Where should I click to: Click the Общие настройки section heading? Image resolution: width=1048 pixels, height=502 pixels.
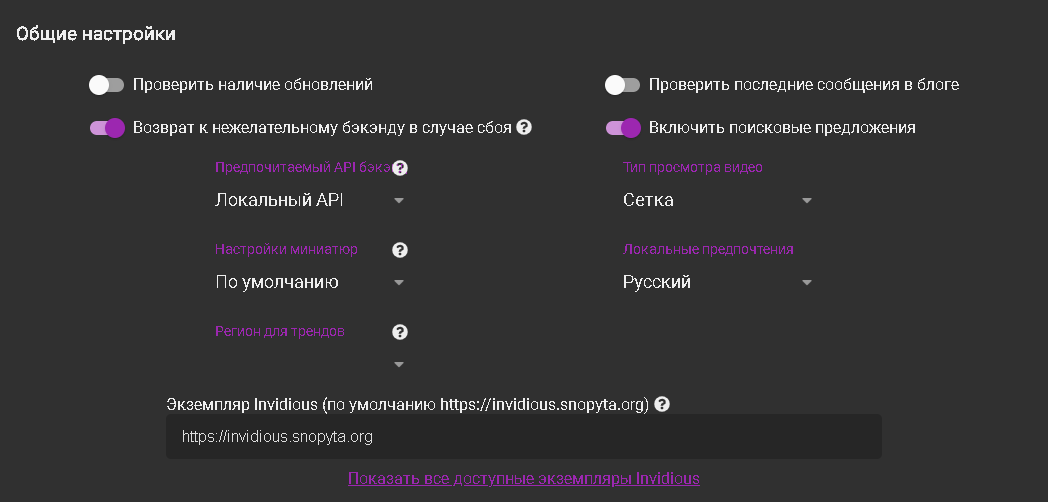(96, 34)
